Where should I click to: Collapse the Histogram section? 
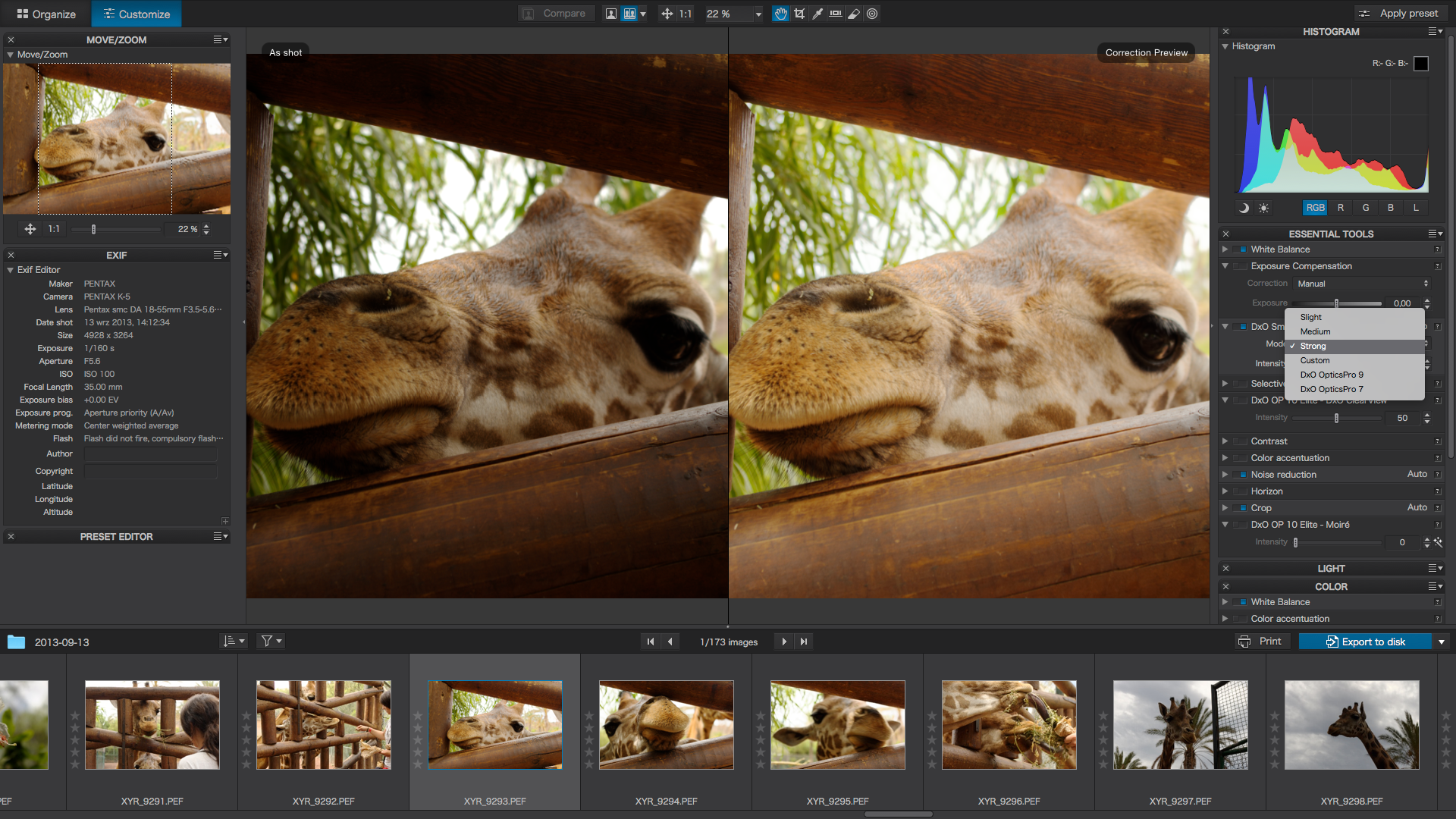pyautogui.click(x=1225, y=46)
